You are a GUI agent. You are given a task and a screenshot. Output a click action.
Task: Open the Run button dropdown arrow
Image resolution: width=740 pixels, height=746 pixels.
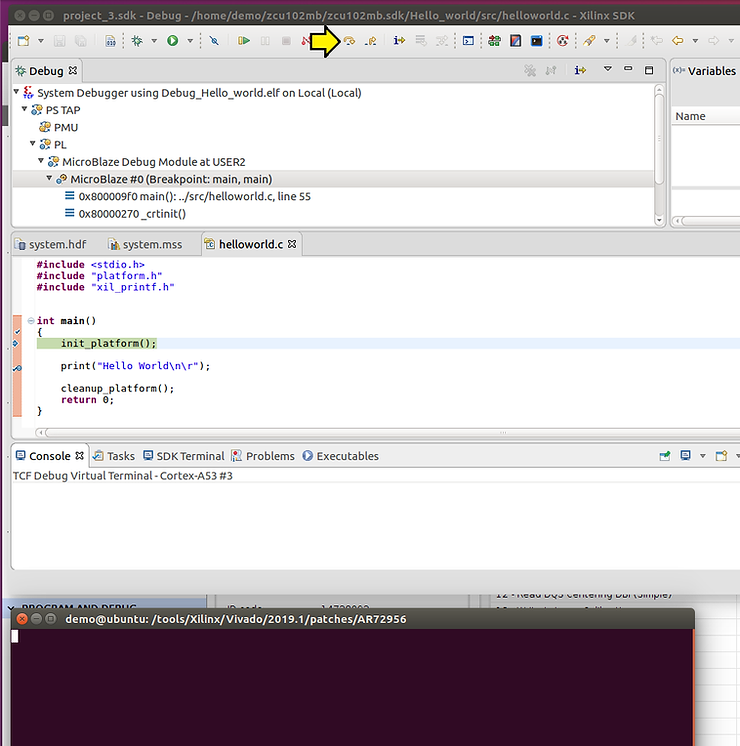click(x=189, y=41)
